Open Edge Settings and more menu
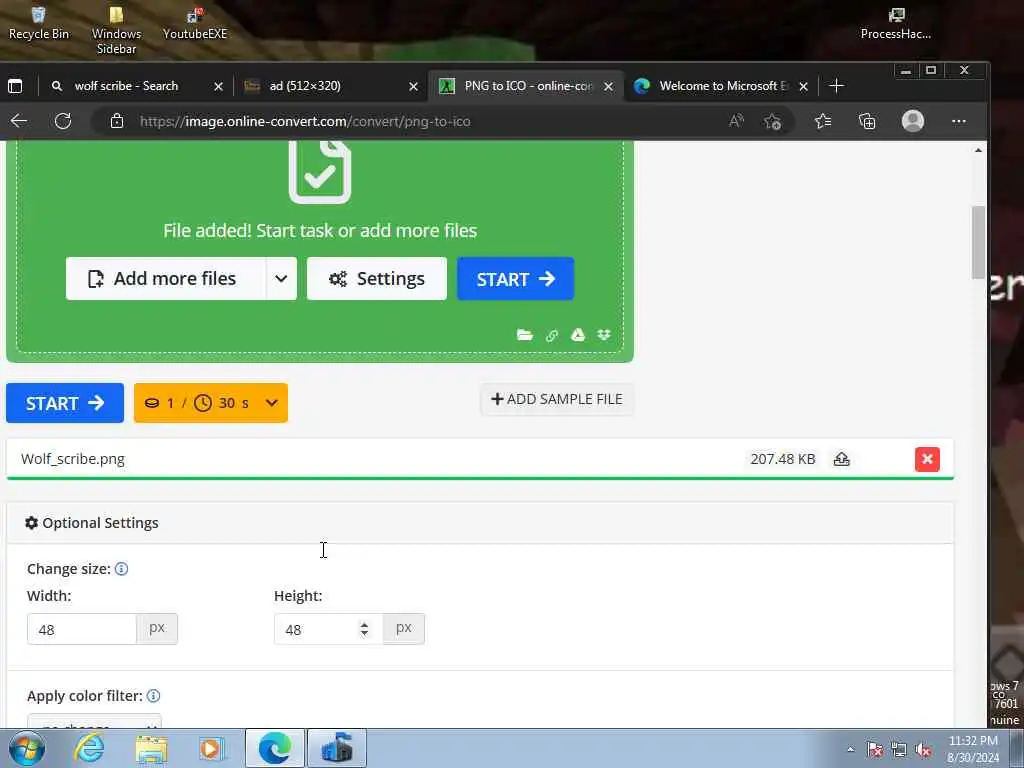Viewport: 1024px width, 768px height. pos(958,121)
